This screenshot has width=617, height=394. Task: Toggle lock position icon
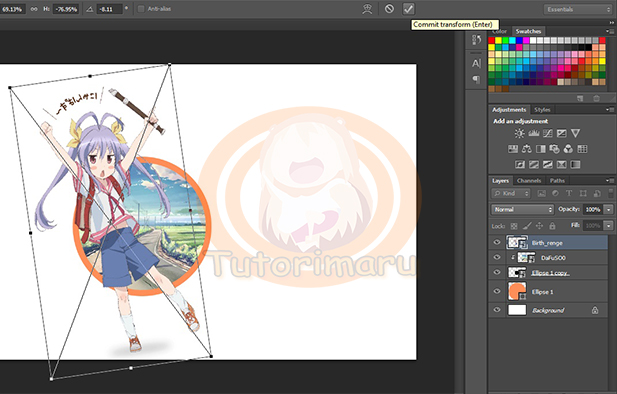[x=539, y=226]
